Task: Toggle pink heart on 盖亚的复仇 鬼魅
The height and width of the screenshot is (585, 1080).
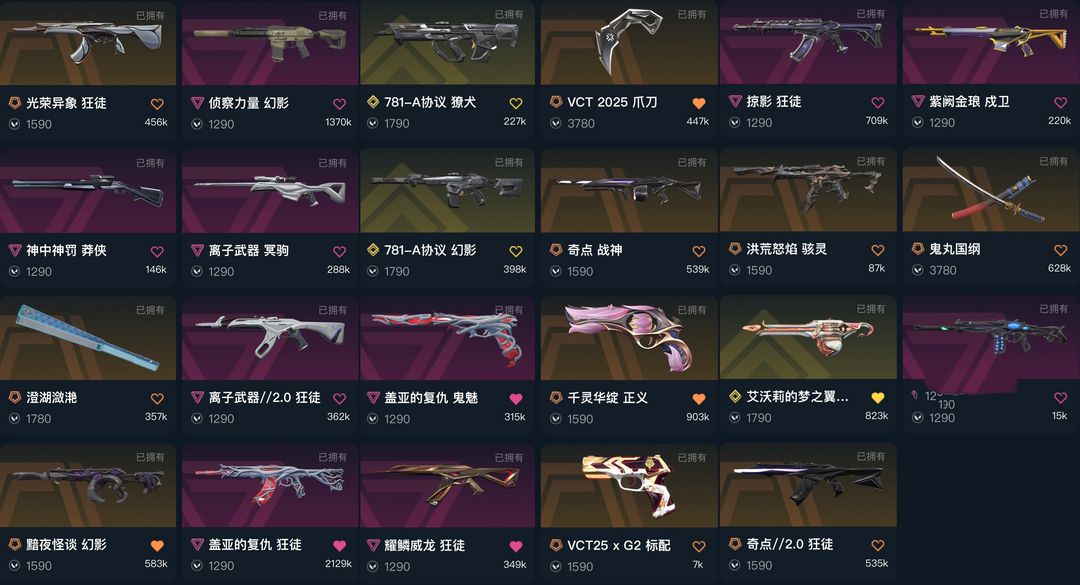Action: 516,398
